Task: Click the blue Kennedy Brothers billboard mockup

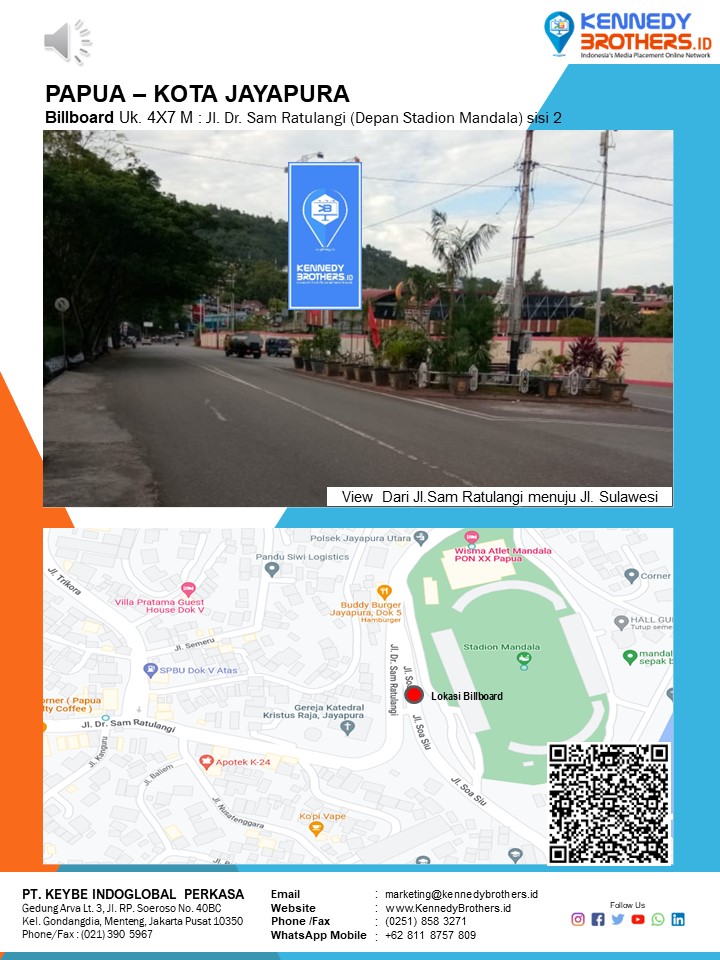Action: (325, 236)
